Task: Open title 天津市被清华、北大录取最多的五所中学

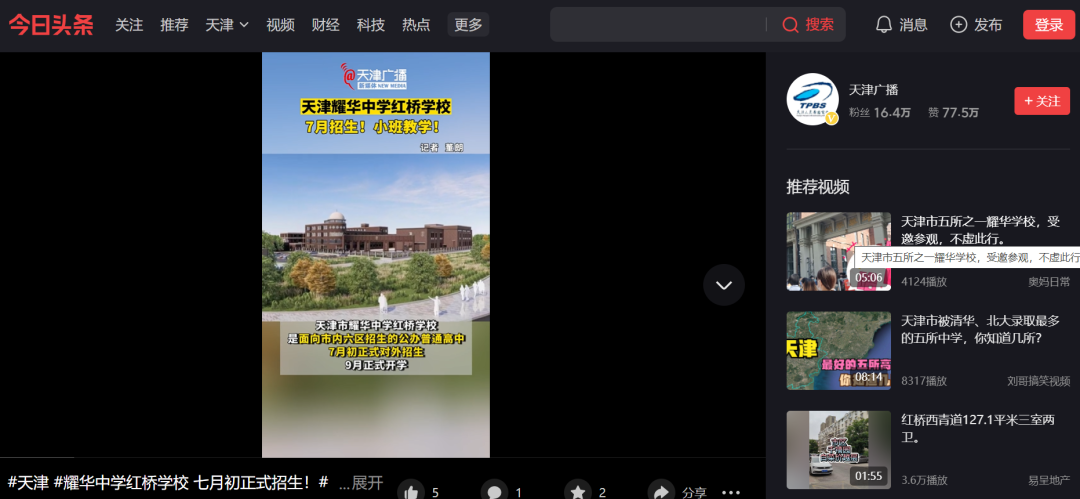Action: point(982,329)
